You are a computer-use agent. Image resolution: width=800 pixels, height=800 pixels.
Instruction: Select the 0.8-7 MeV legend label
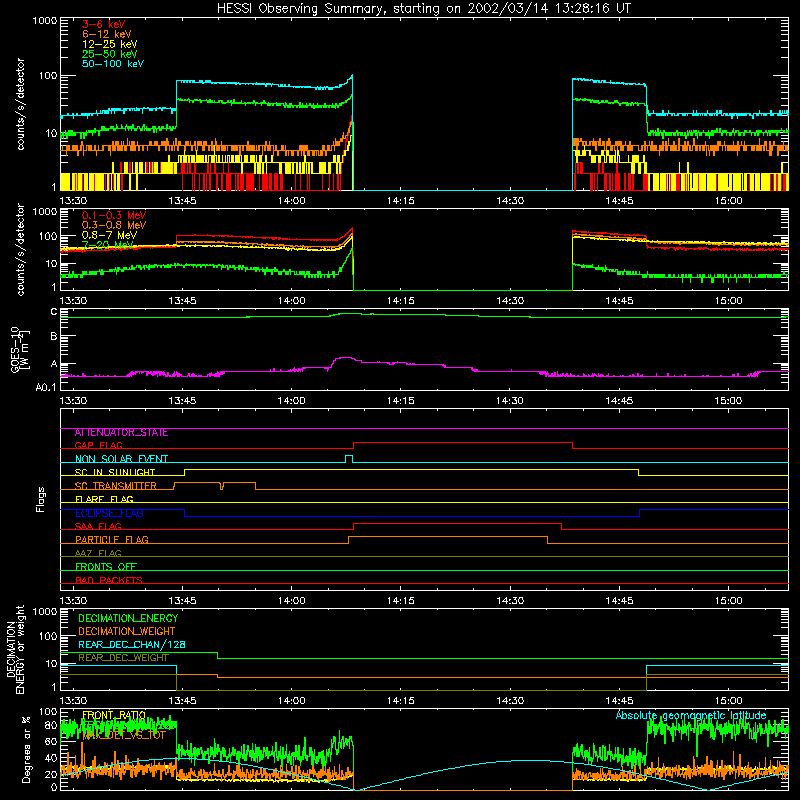click(x=109, y=235)
